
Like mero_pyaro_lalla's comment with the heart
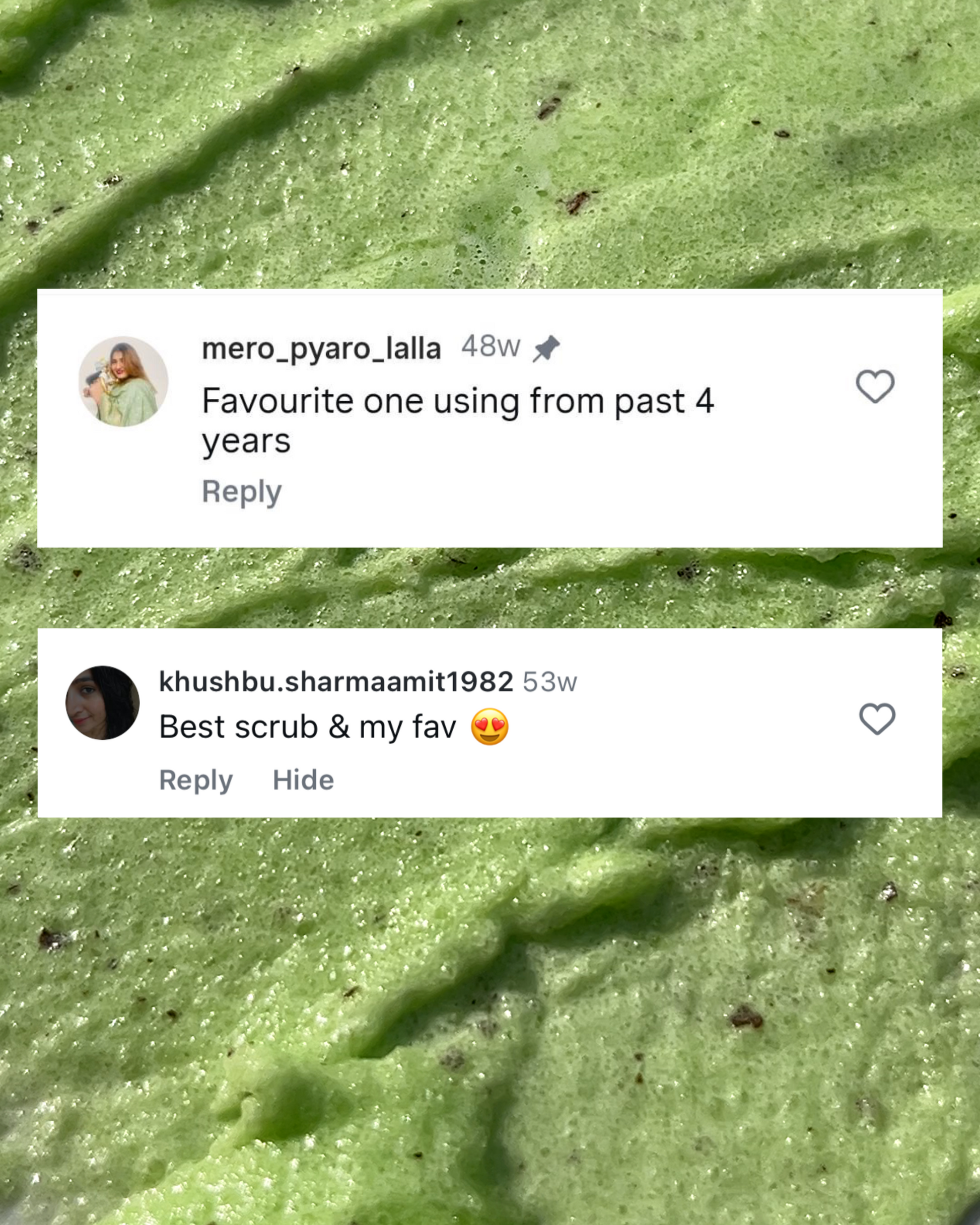click(875, 386)
